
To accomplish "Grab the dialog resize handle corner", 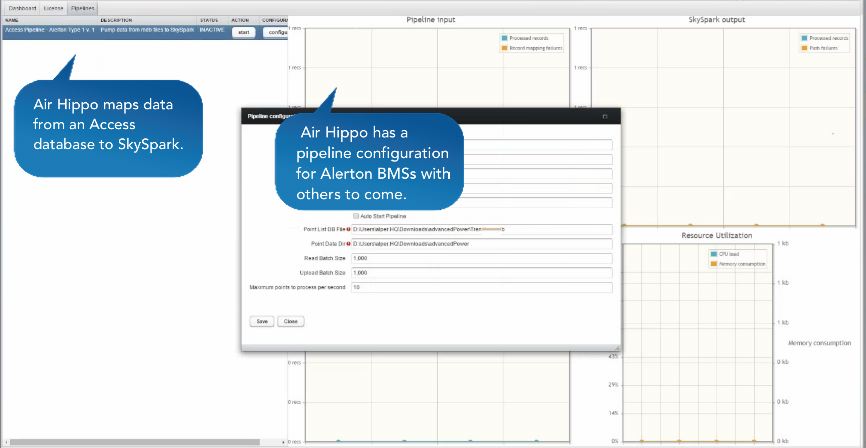I will [617, 348].
